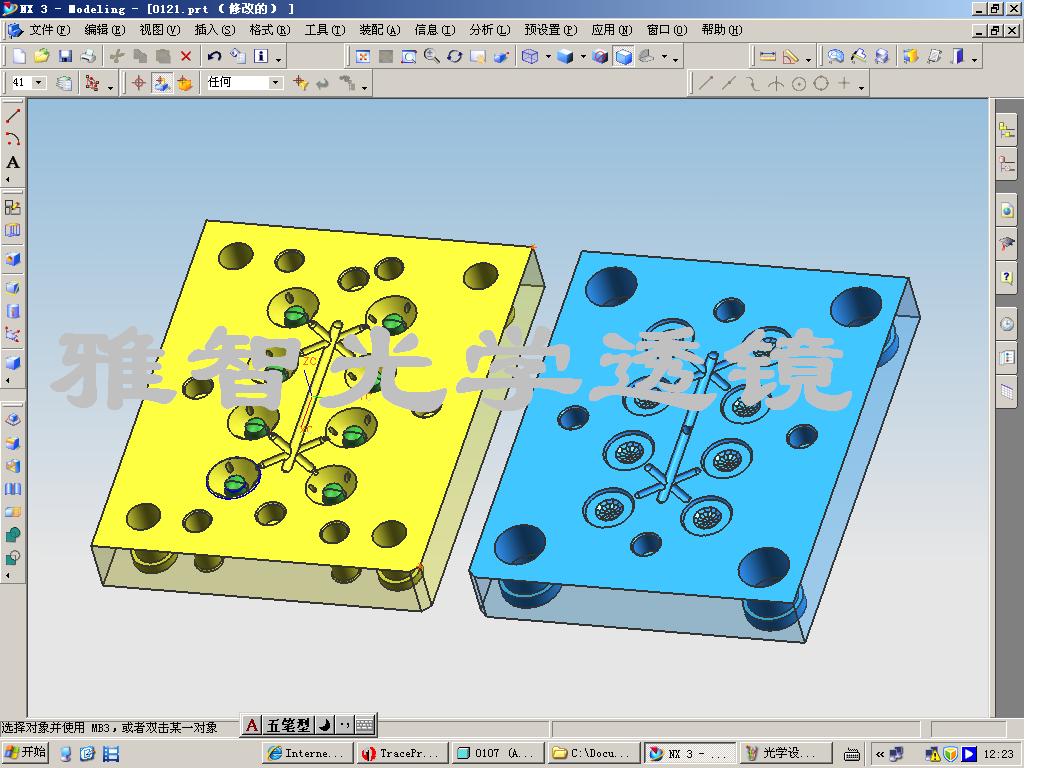The width and height of the screenshot is (1050, 768).
Task: Open the 分析(L) menu
Action: click(x=489, y=30)
